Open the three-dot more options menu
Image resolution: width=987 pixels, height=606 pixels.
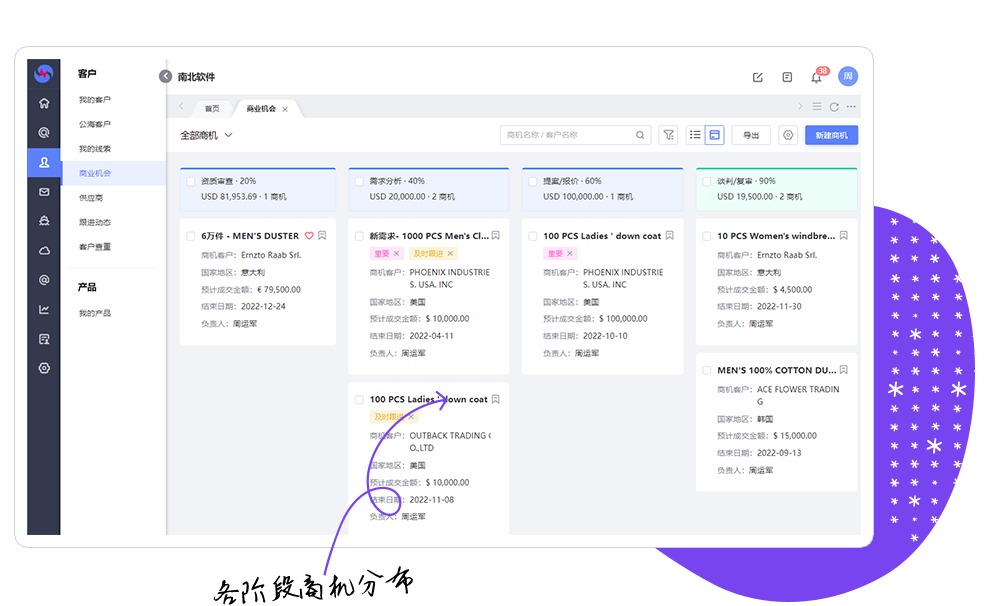click(851, 107)
